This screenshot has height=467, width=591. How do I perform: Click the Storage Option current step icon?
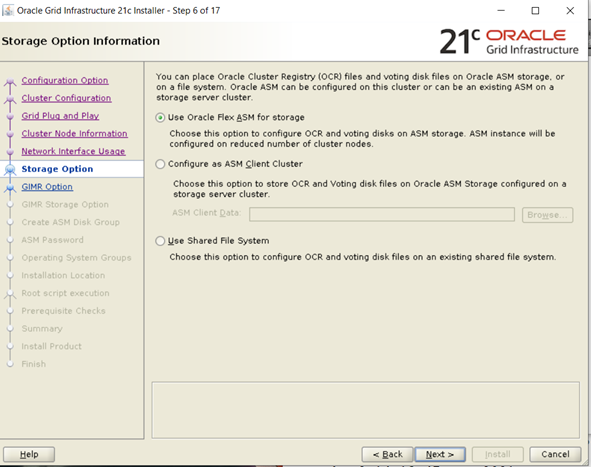(x=10, y=170)
